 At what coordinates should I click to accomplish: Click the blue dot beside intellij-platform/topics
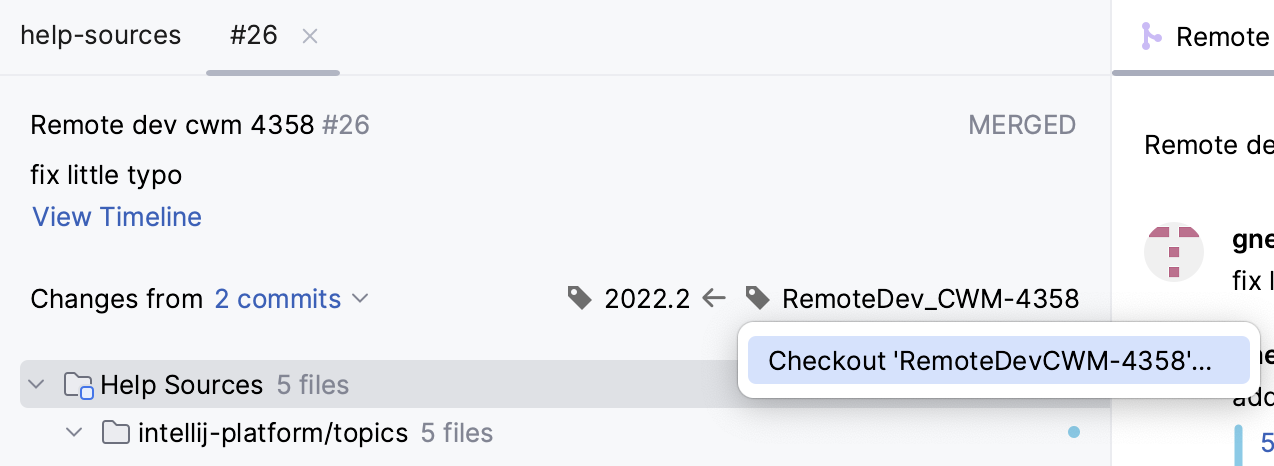point(1074,432)
